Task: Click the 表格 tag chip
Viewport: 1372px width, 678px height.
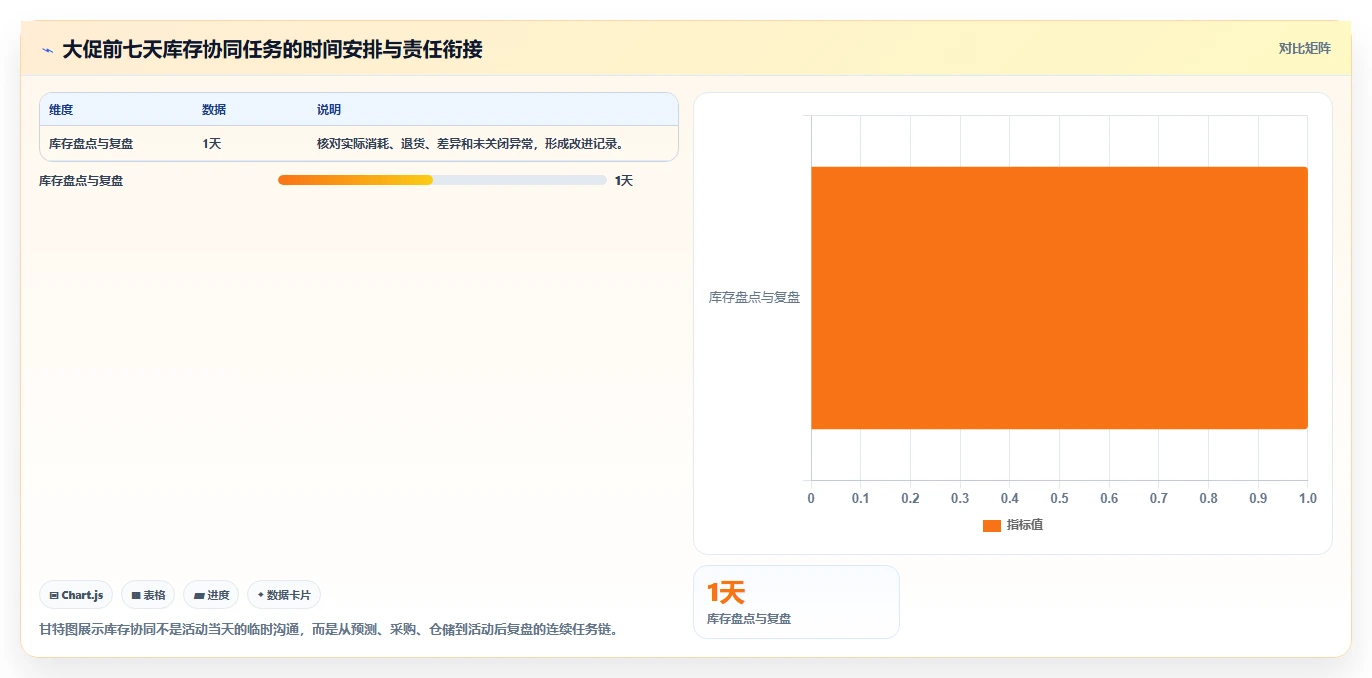Action: 148,595
